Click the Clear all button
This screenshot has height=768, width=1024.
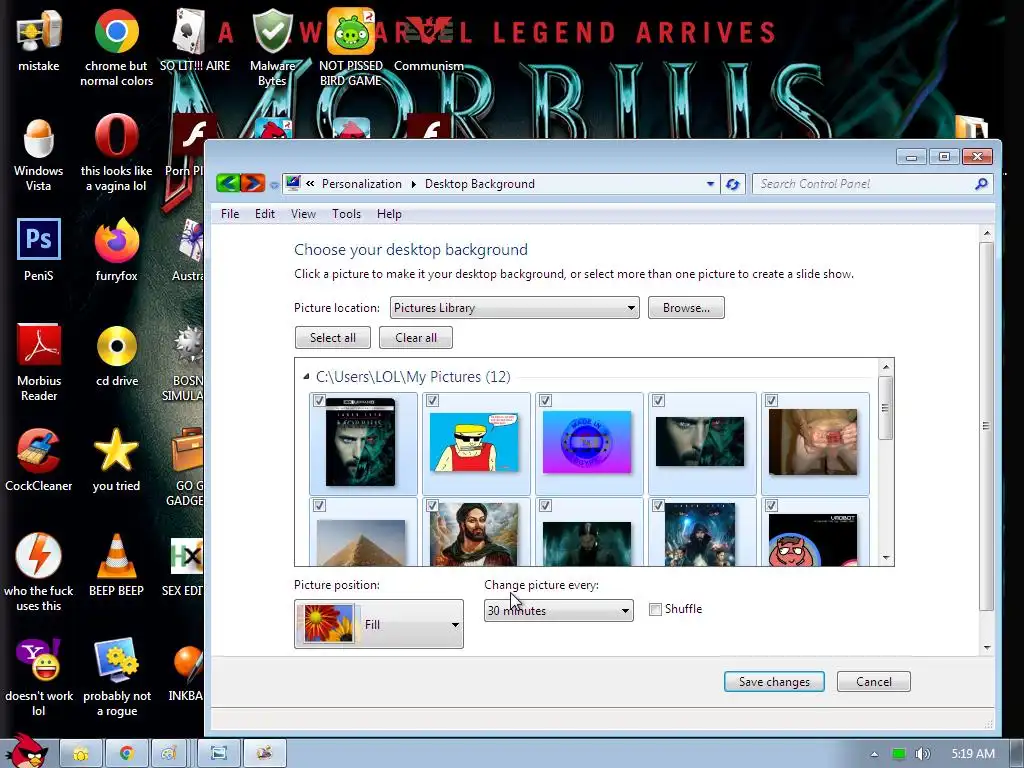point(415,338)
